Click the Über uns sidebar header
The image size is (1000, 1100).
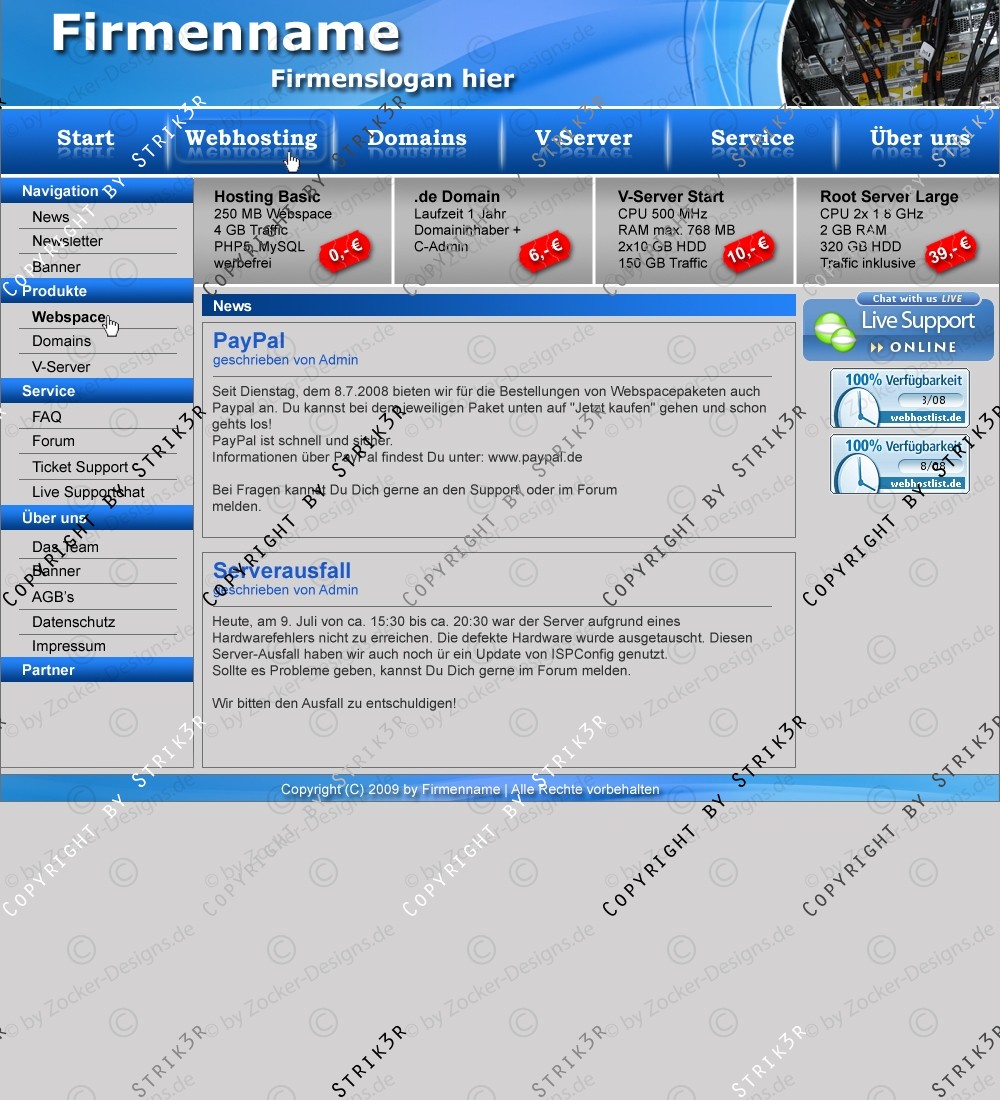pos(97,518)
